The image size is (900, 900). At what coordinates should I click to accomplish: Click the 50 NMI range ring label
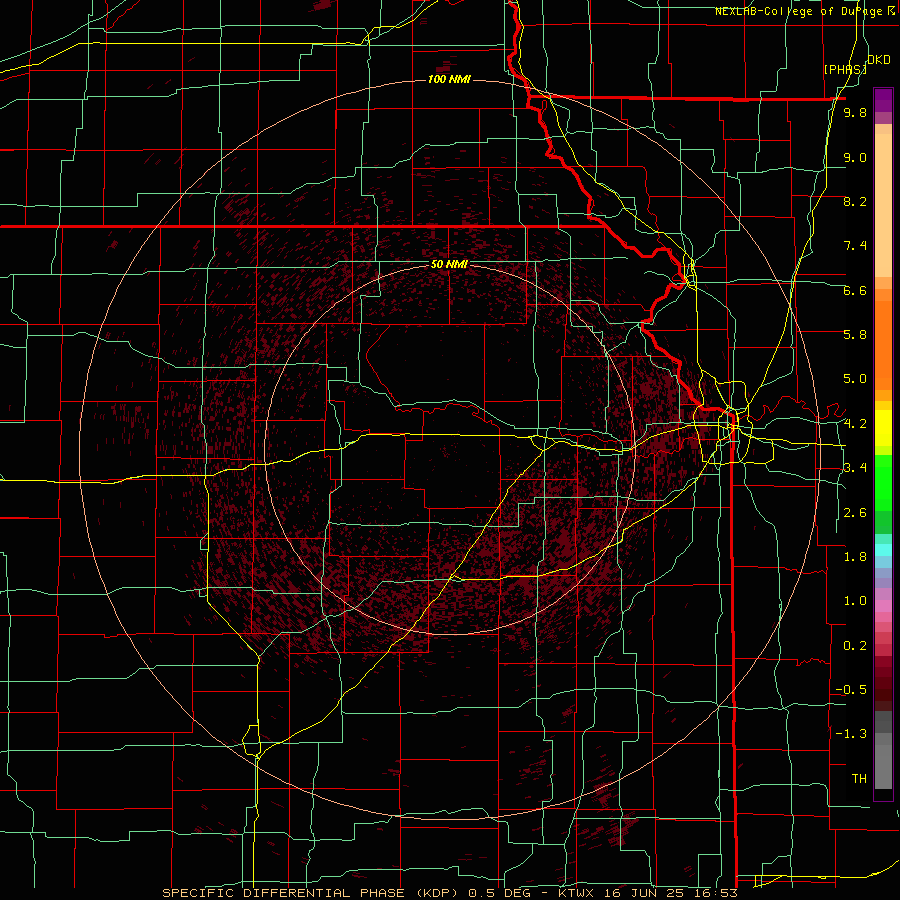coord(449,264)
